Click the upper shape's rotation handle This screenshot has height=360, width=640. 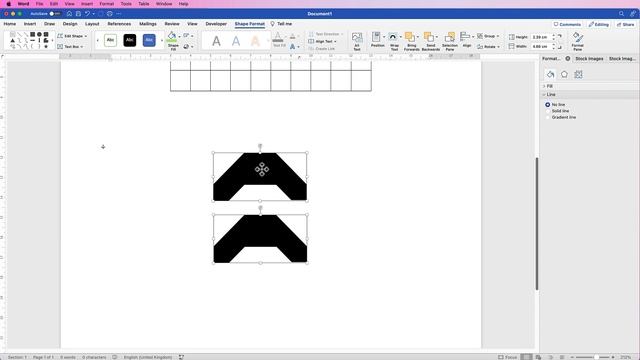pyautogui.click(x=260, y=146)
